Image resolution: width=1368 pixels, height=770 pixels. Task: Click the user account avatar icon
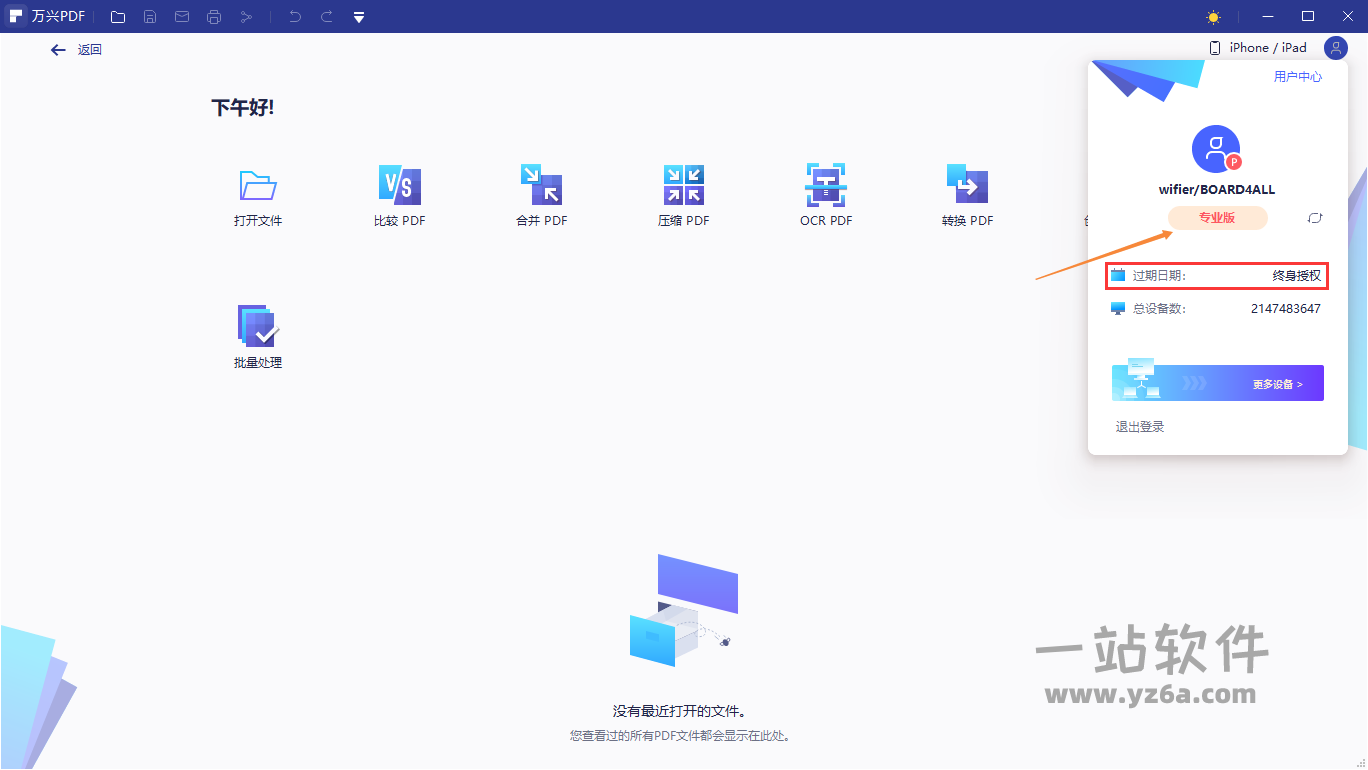1336,47
